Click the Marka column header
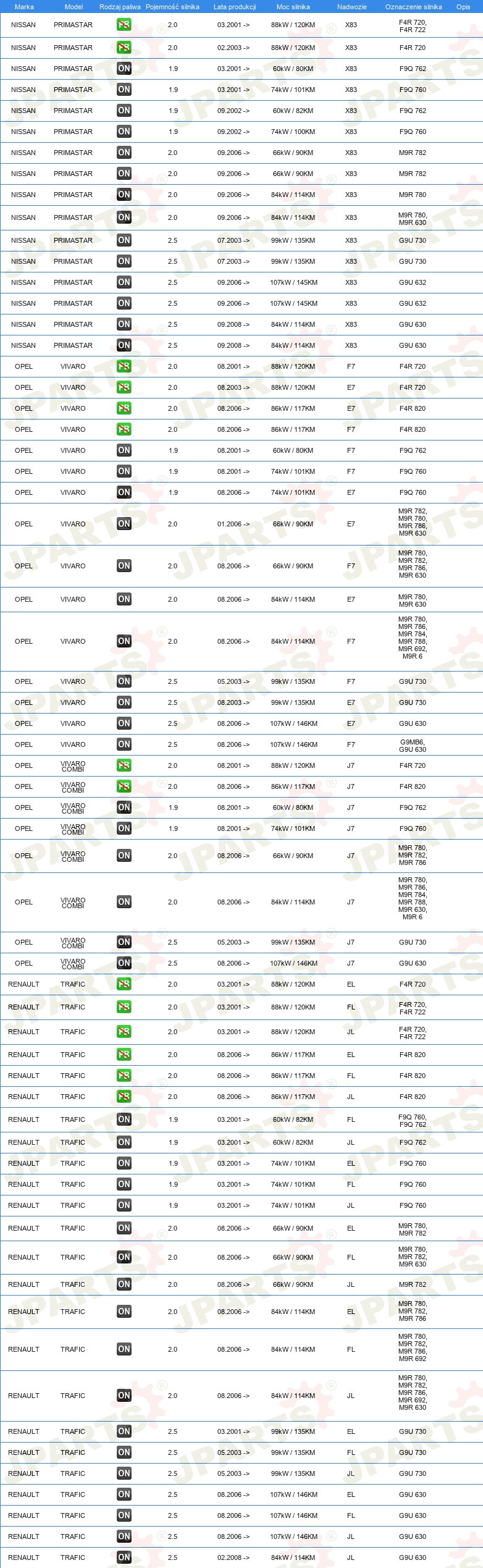 coord(24,7)
